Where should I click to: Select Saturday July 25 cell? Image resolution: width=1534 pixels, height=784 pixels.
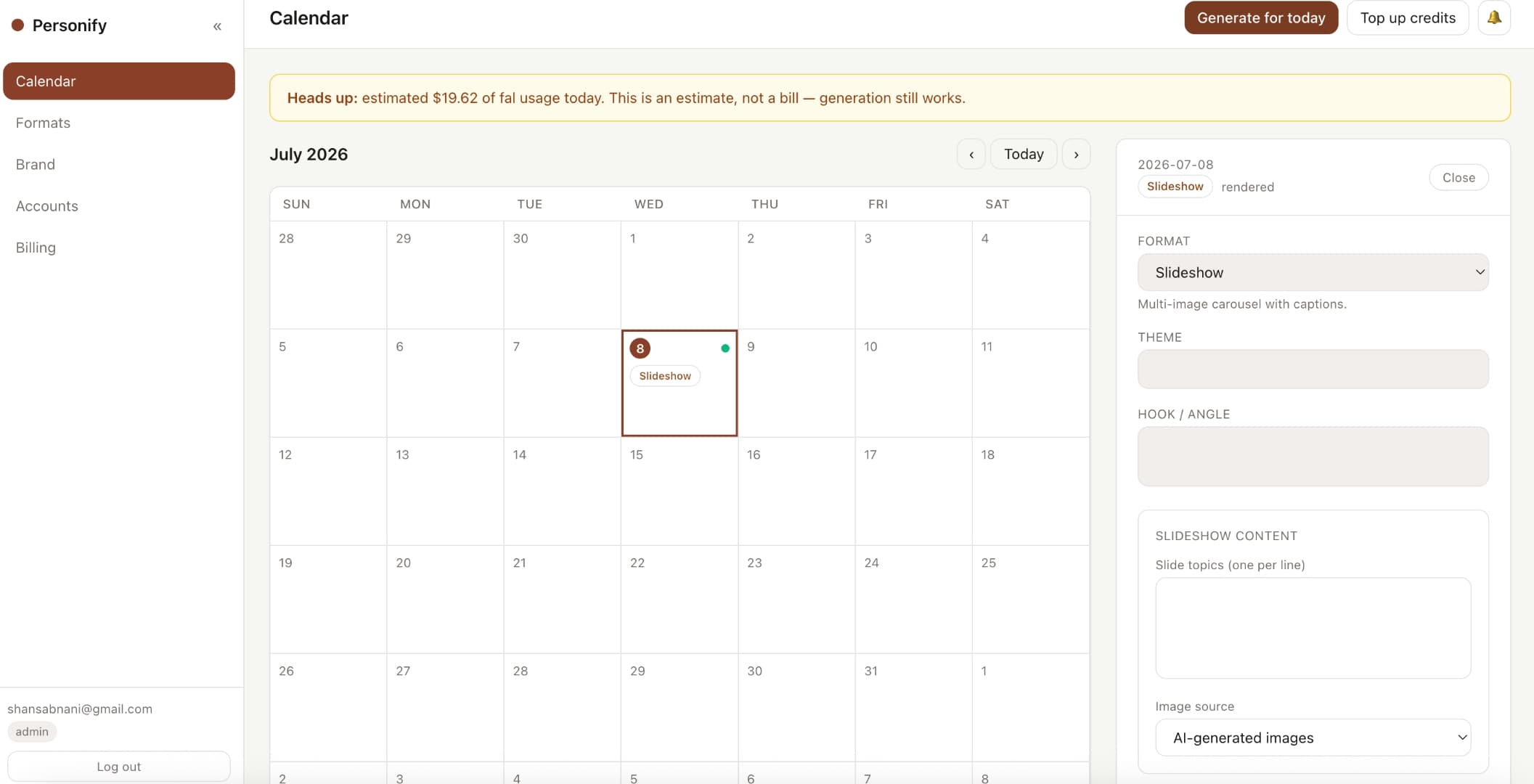(1031, 600)
